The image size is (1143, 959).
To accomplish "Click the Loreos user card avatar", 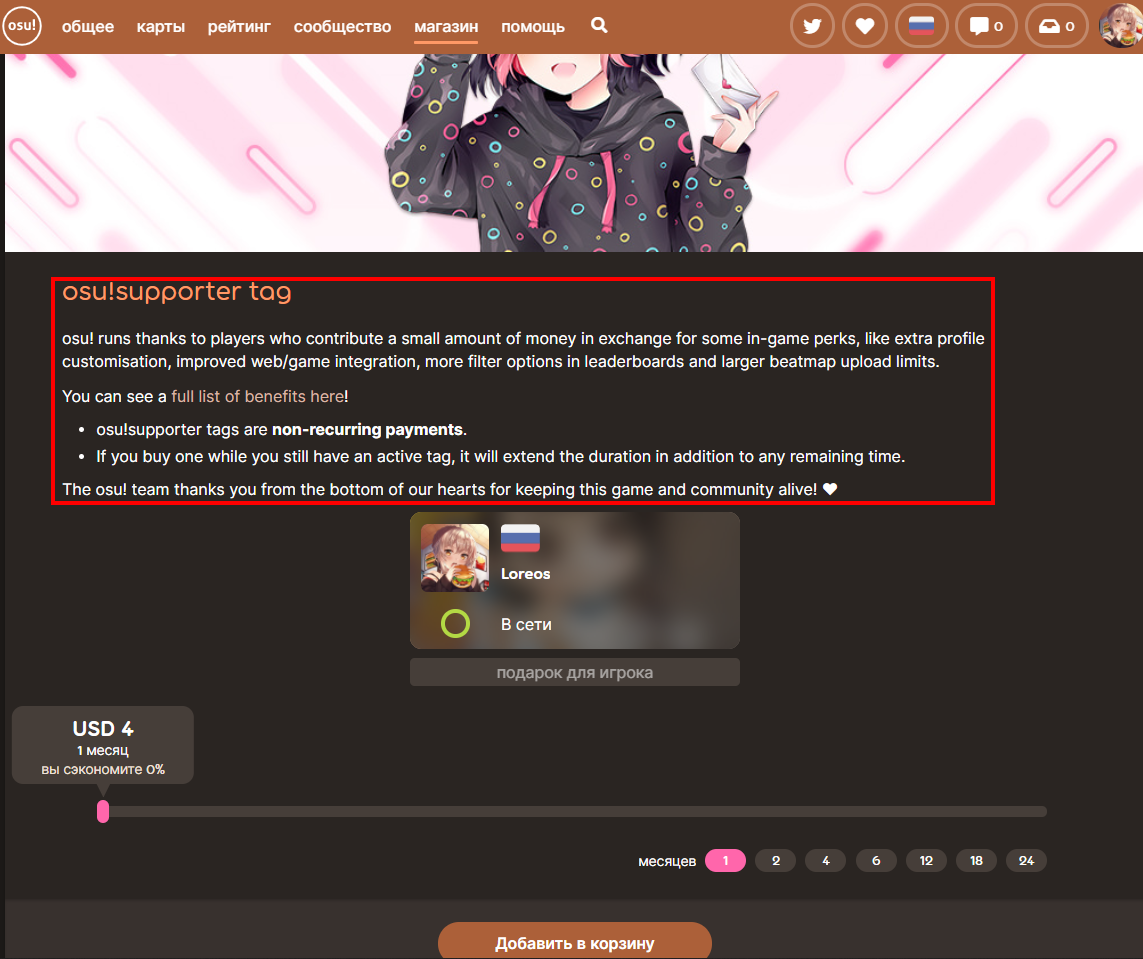I will (455, 557).
